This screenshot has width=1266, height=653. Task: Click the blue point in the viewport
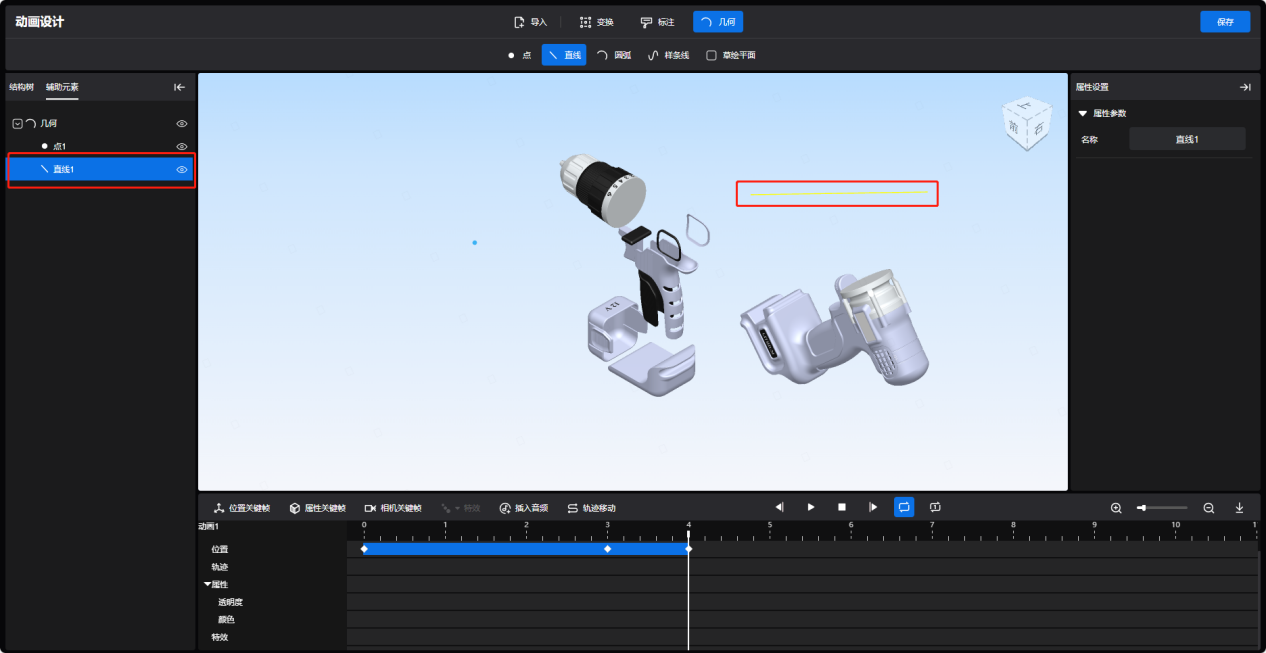pyautogui.click(x=474, y=242)
